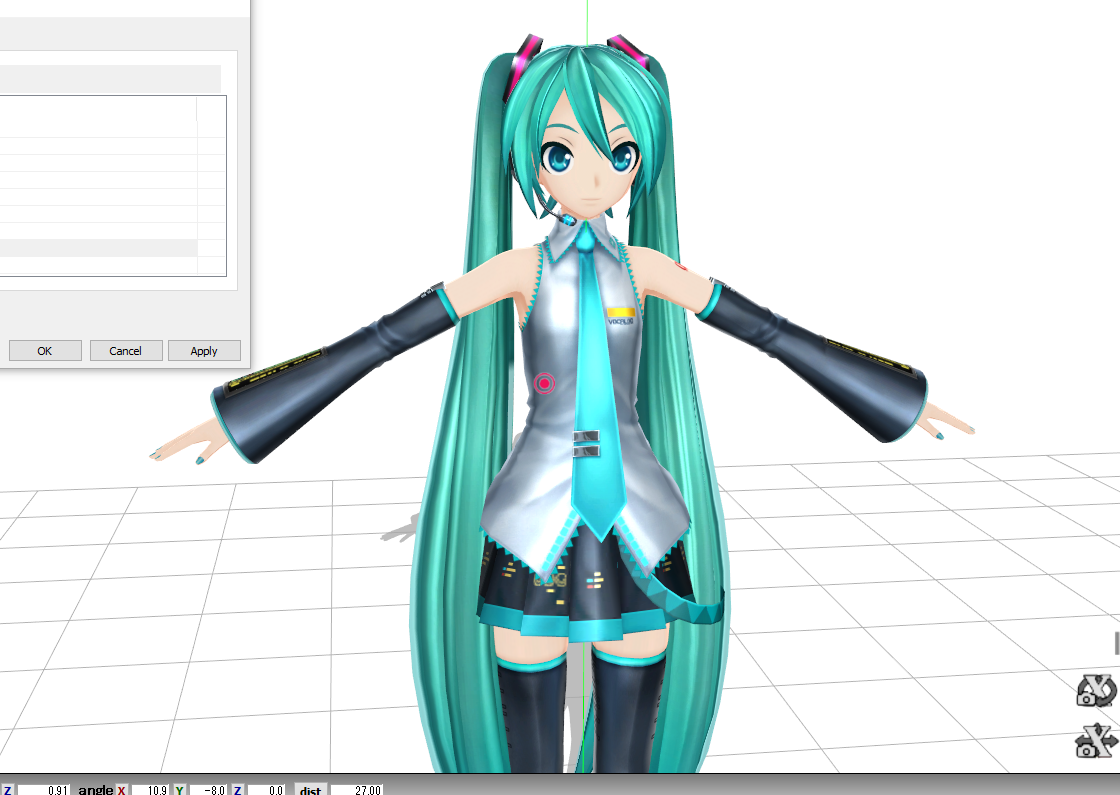Click the dist button in bottom bar
1120x795 pixels.
310,789
